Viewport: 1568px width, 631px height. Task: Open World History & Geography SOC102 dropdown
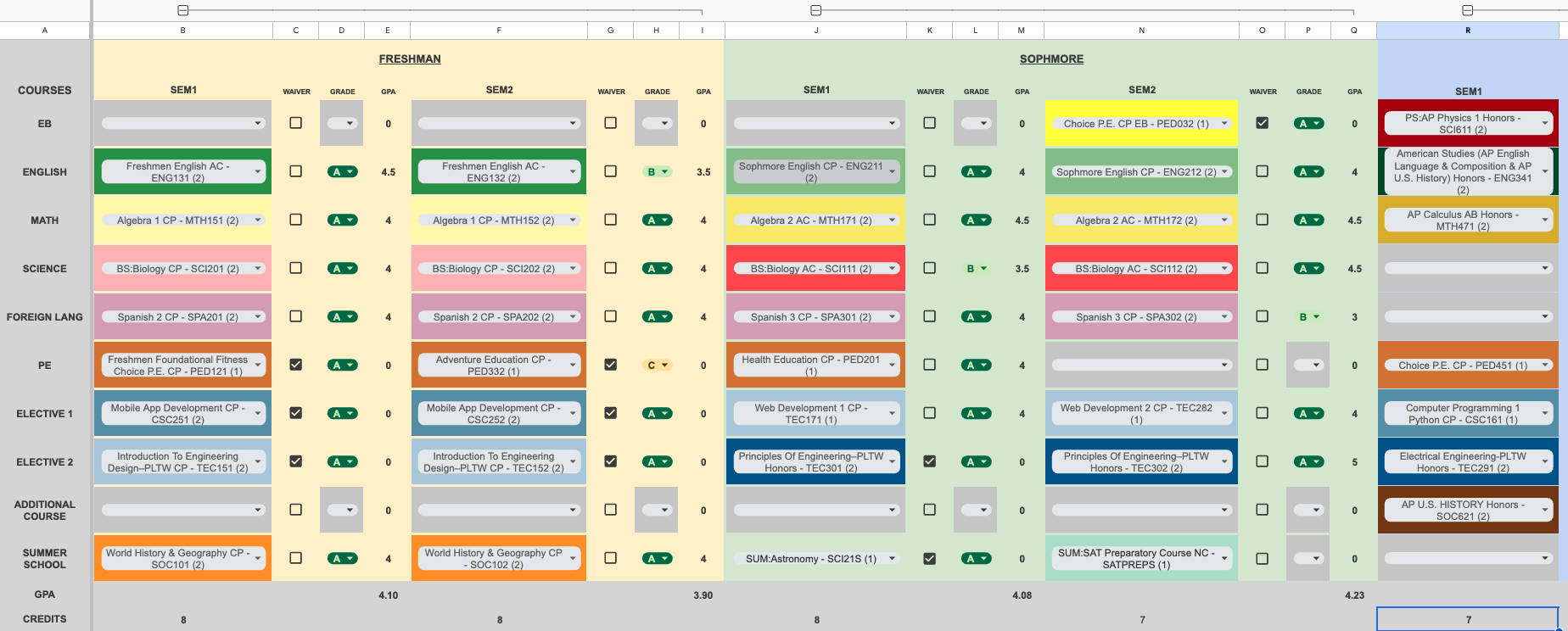499,559
